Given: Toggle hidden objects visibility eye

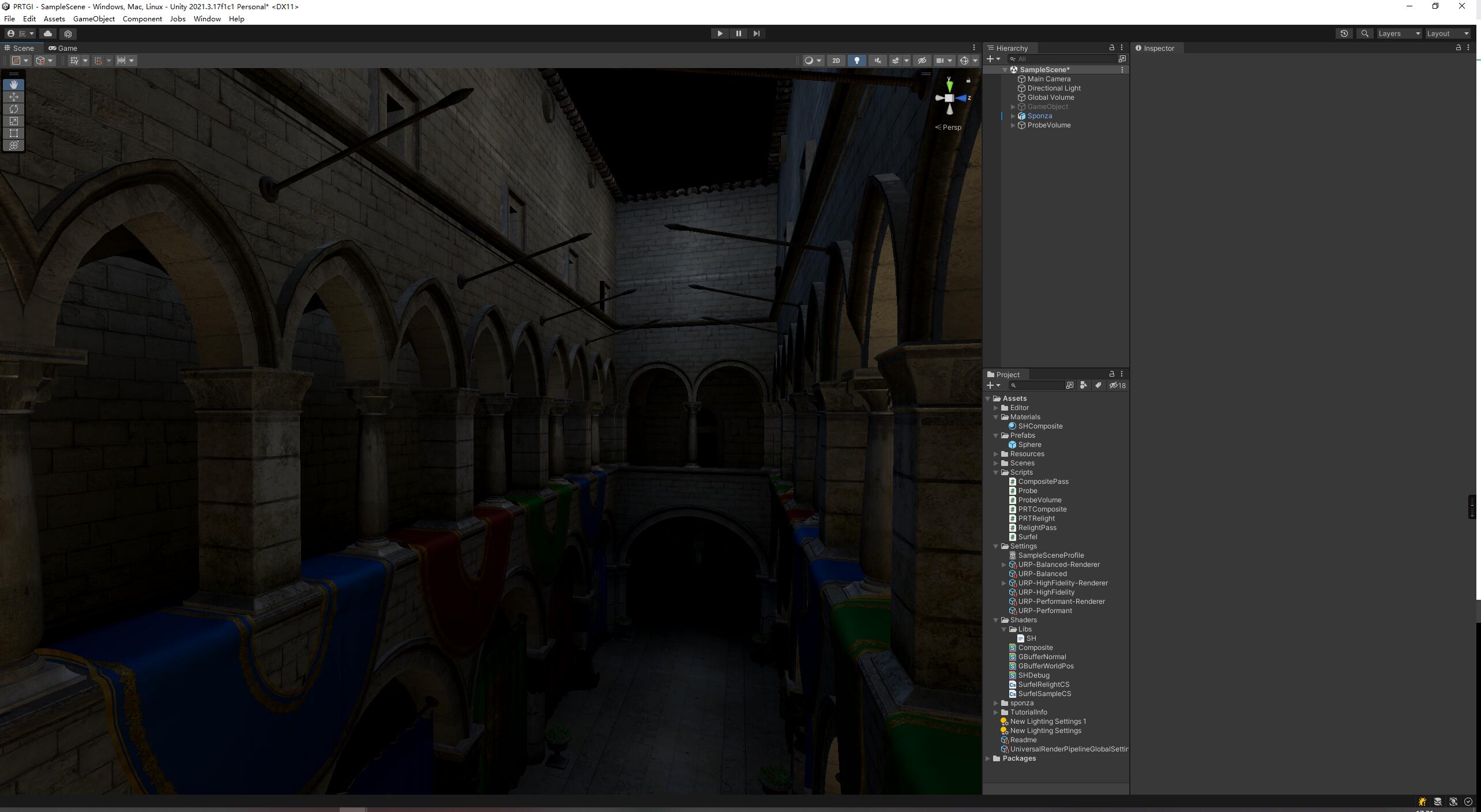Looking at the screenshot, I should tap(922, 61).
